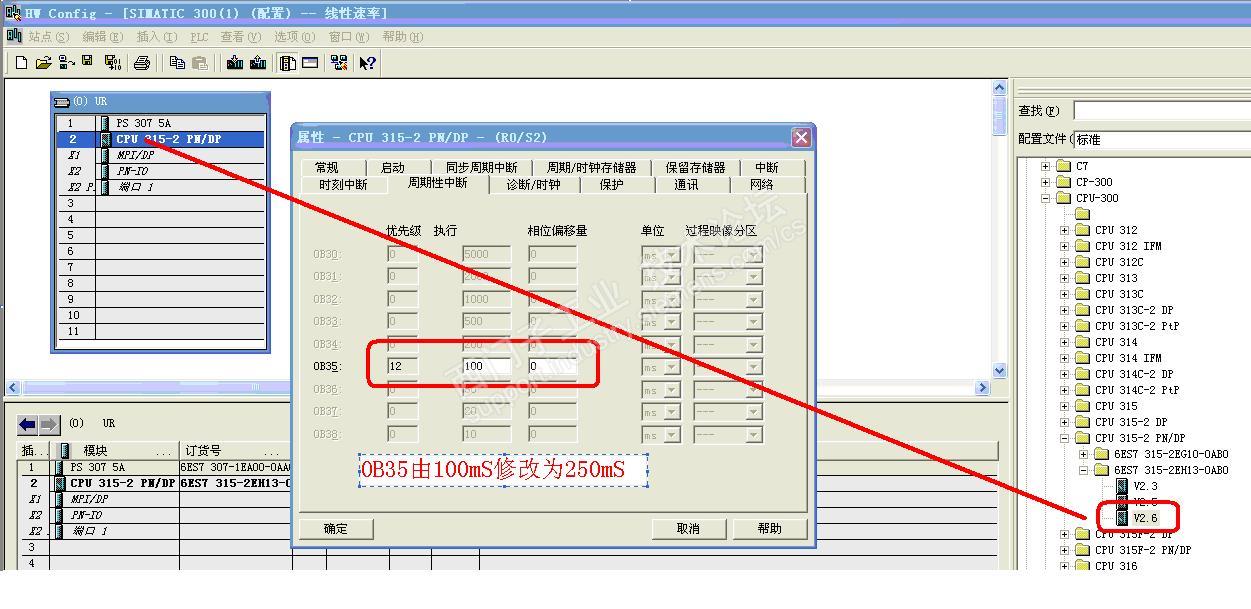1251x609 pixels.
Task: Click the rack pane vertical scrollbar down arrow
Action: [x=998, y=370]
